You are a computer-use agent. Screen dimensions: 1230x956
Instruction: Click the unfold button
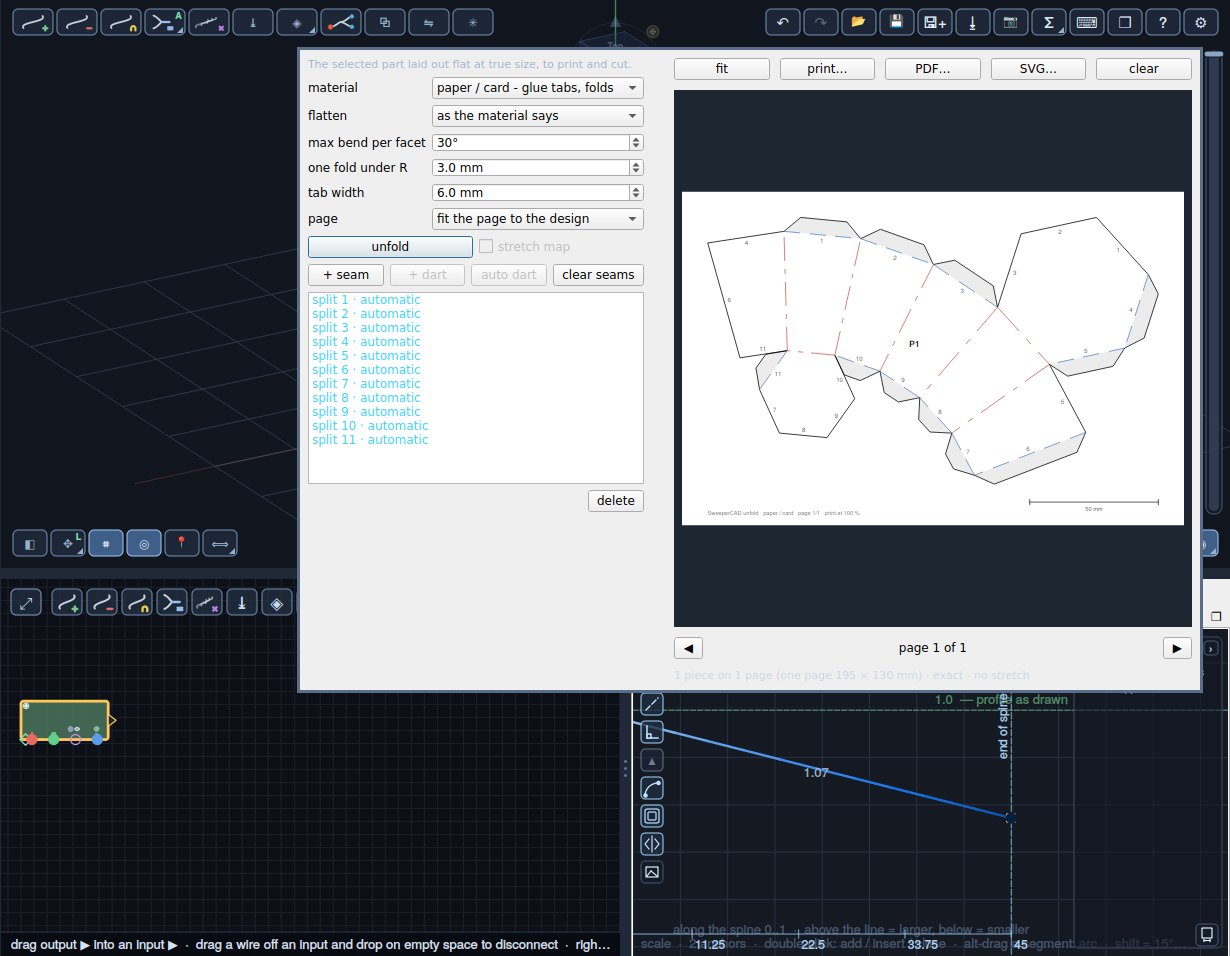[x=390, y=246]
